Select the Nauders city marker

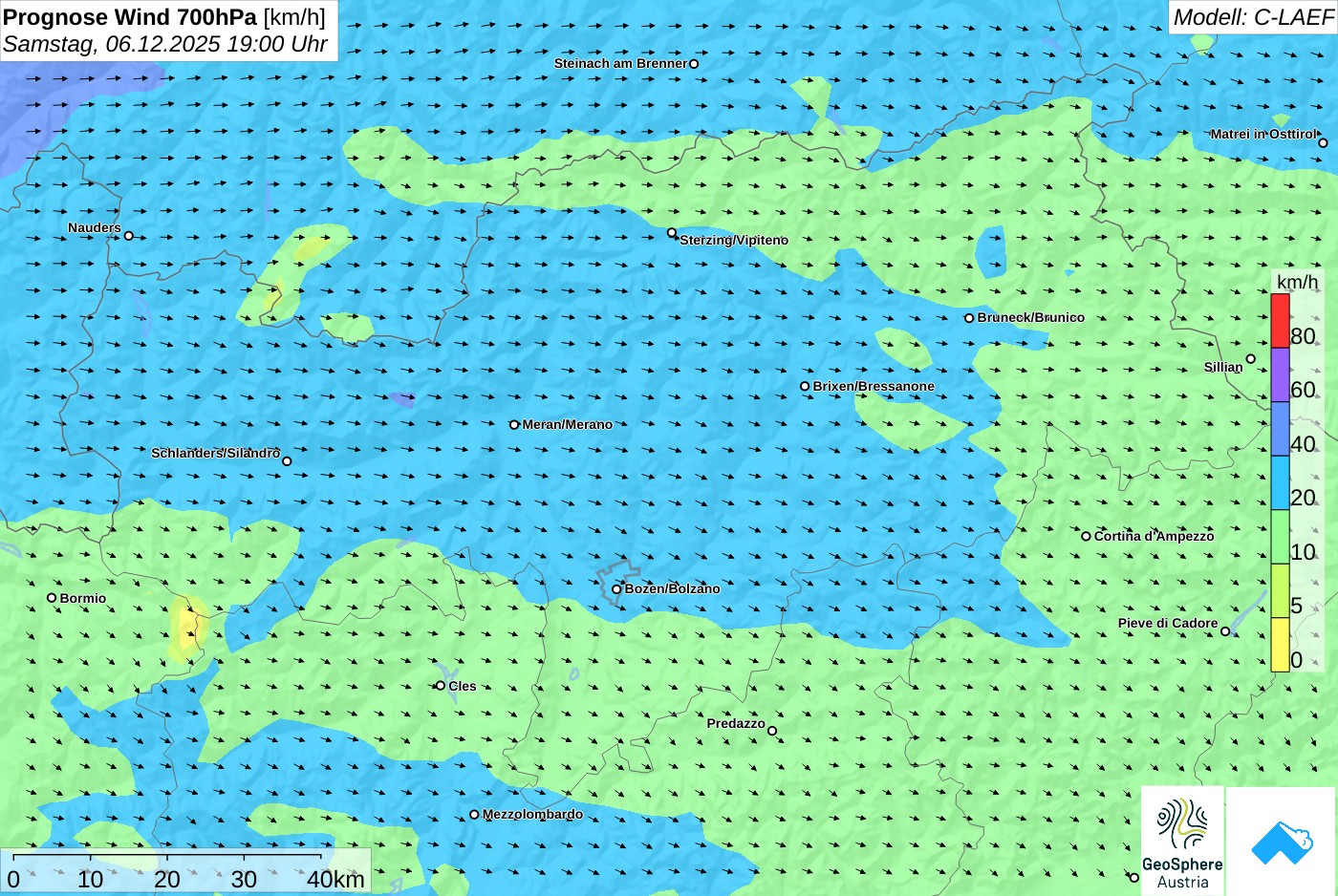129,236
